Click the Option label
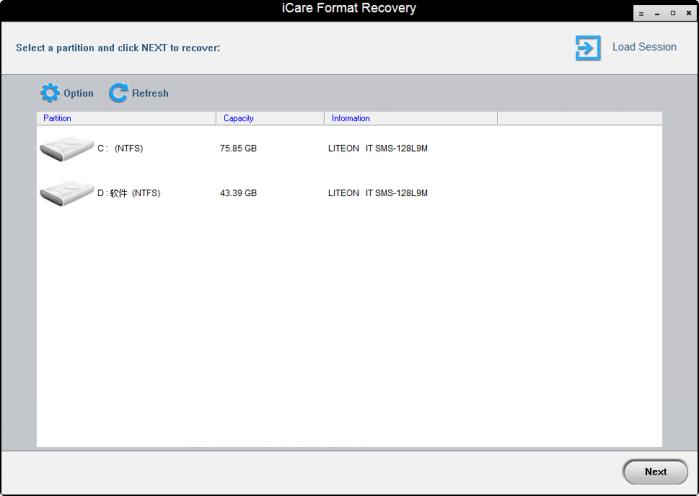Image resolution: width=699 pixels, height=496 pixels. (78, 93)
